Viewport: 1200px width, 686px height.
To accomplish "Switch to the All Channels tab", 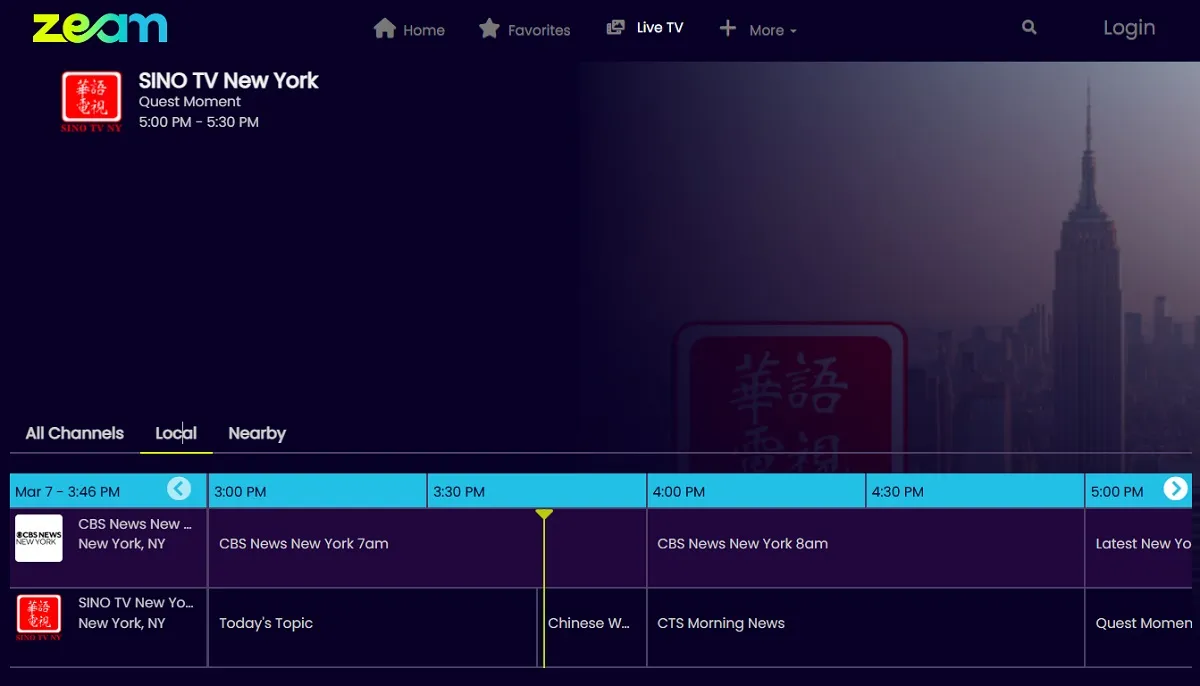I will point(75,433).
